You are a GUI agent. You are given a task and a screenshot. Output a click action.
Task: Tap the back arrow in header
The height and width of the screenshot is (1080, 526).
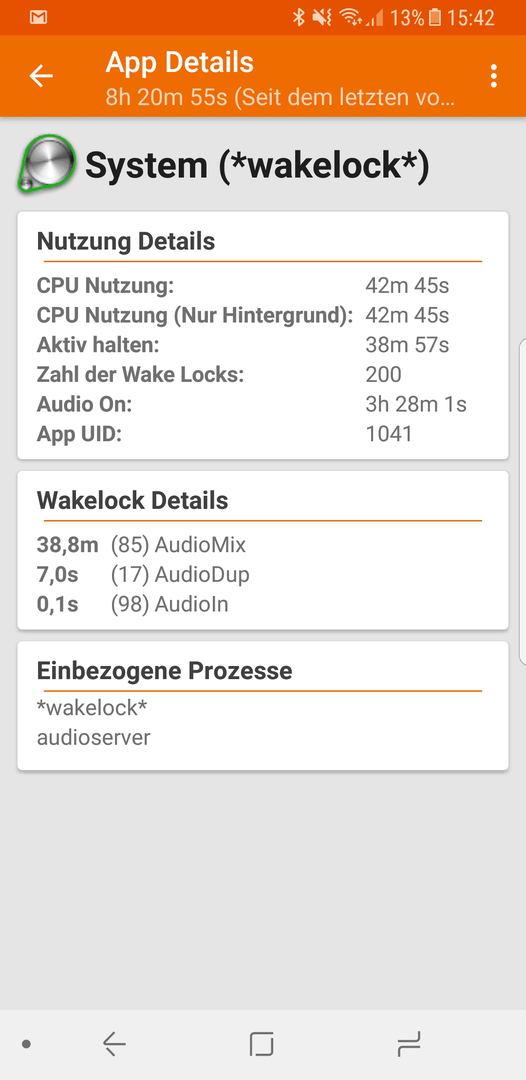pyautogui.click(x=41, y=76)
